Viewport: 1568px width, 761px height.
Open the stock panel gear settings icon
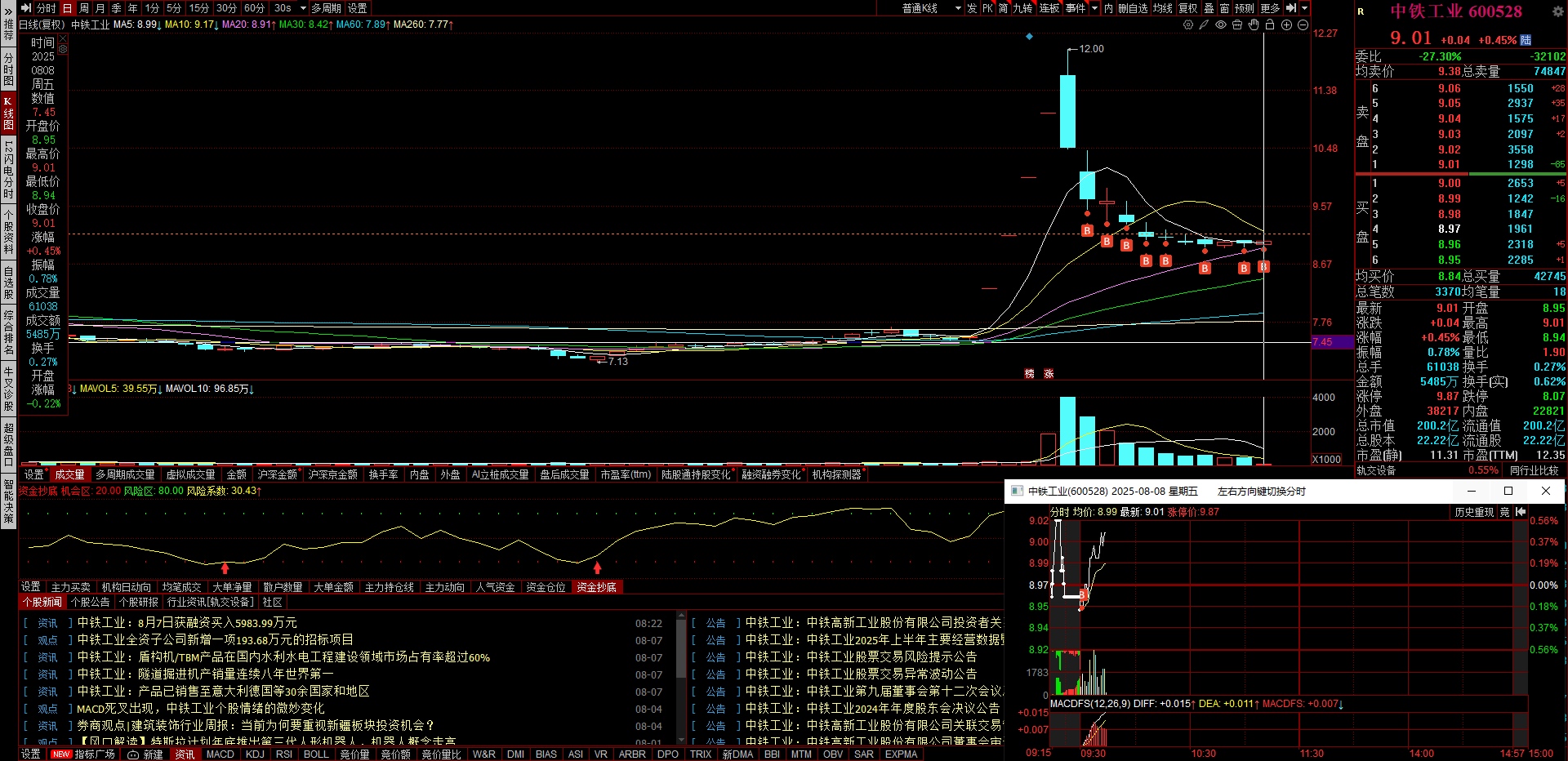click(1557, 11)
